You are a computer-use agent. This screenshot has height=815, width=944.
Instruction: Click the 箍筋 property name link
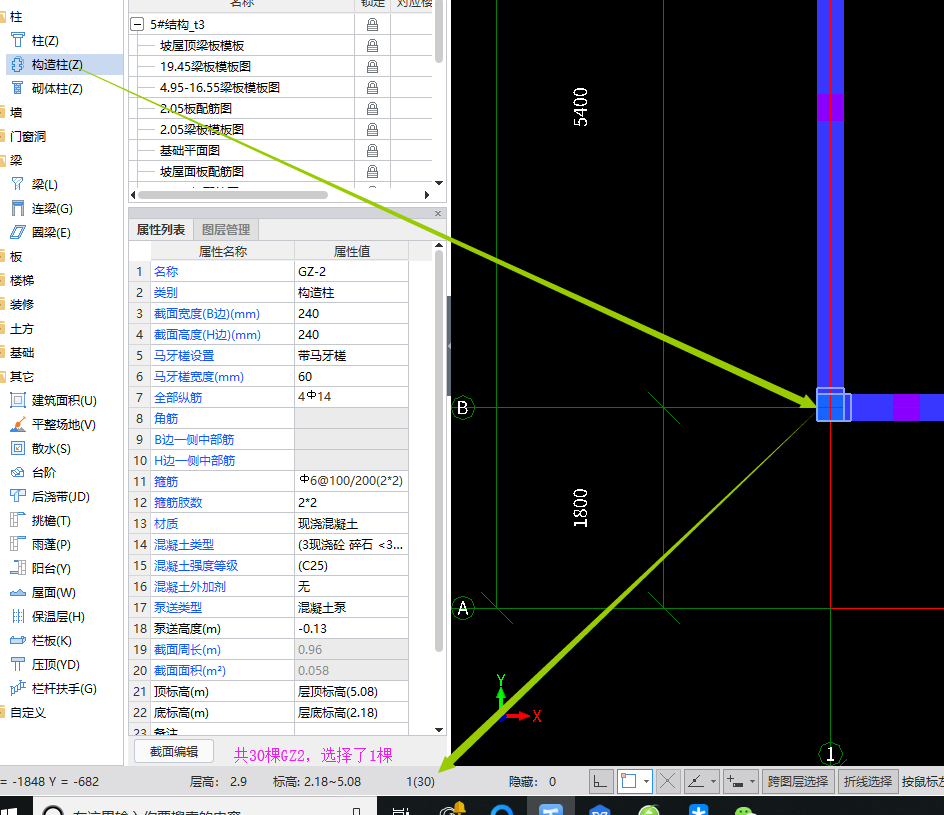click(166, 482)
